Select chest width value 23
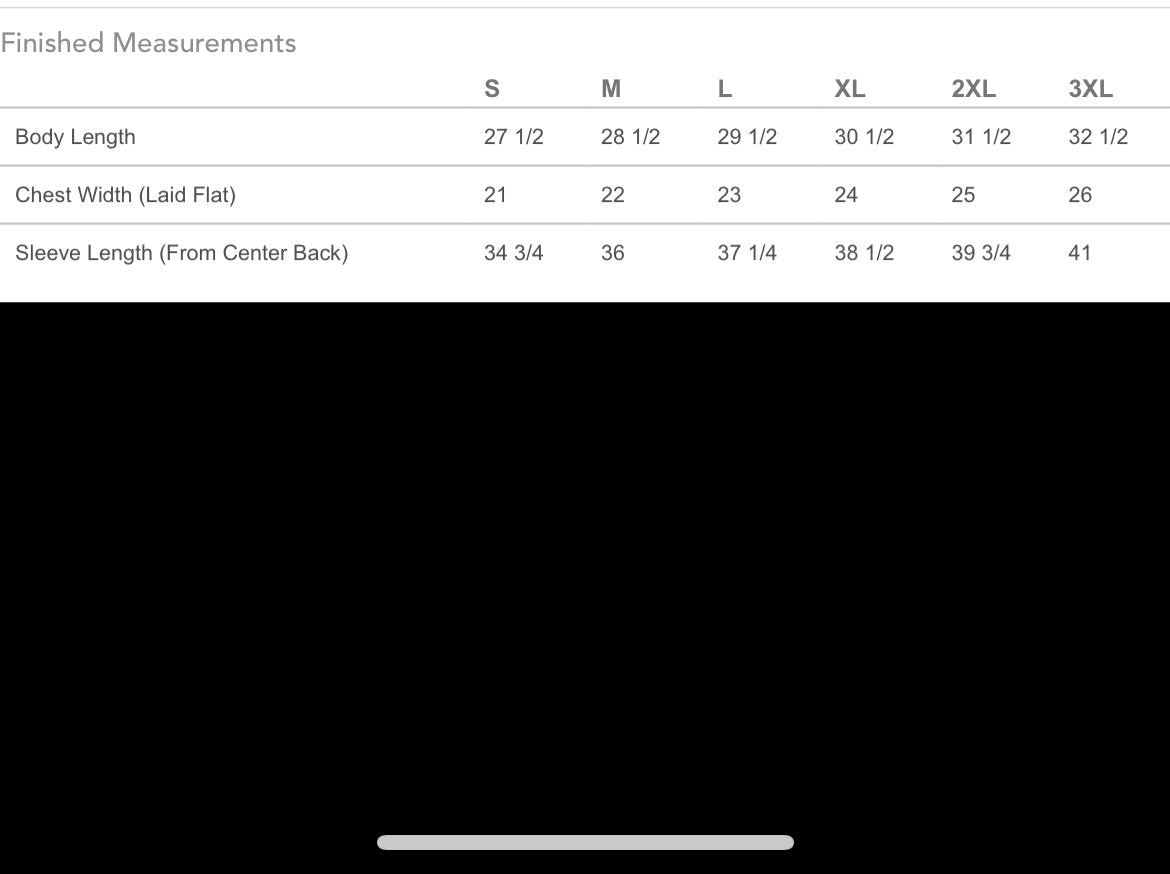This screenshot has height=874, width=1170. coord(729,195)
